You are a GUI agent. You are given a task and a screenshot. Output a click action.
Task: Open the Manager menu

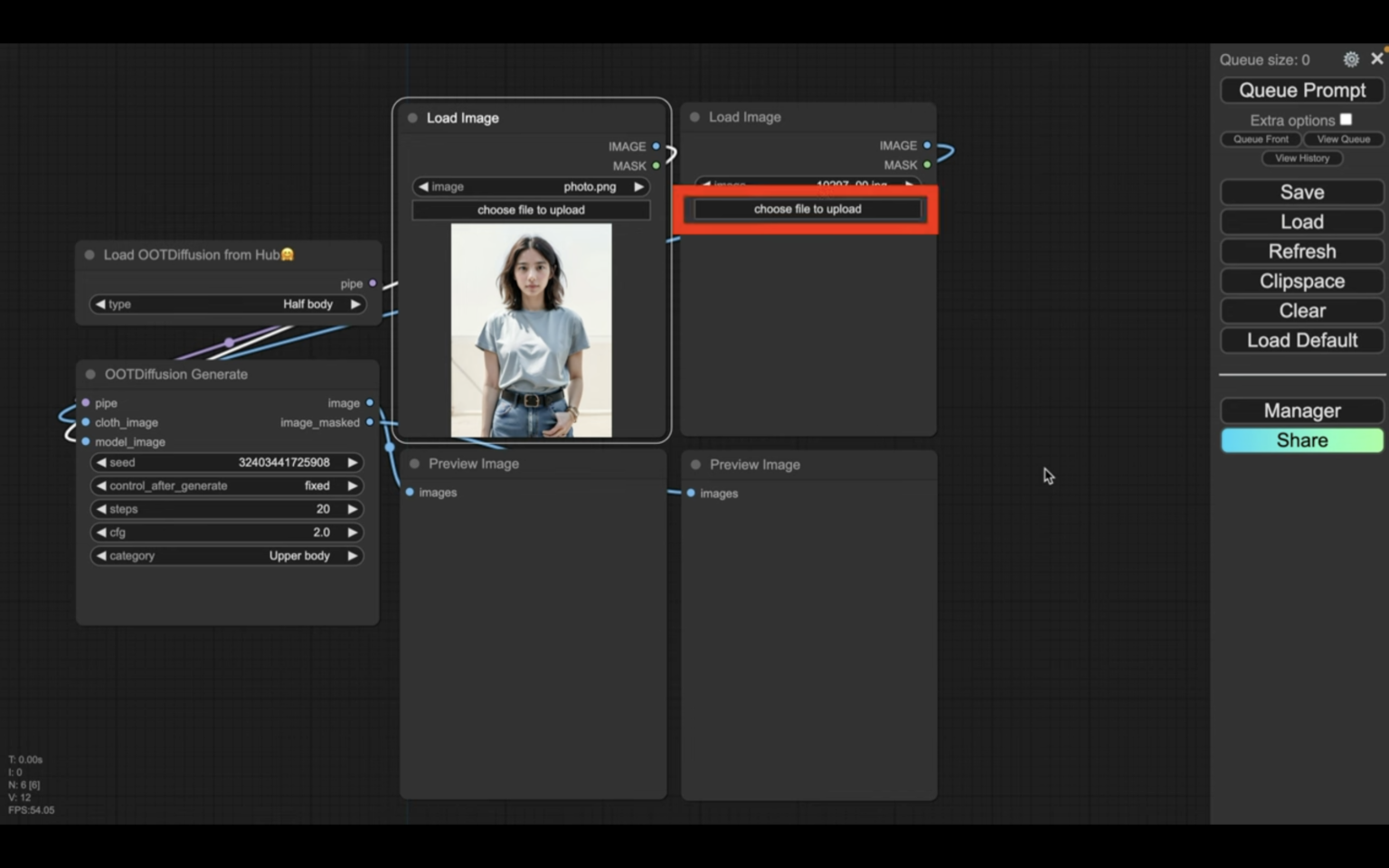(x=1301, y=410)
